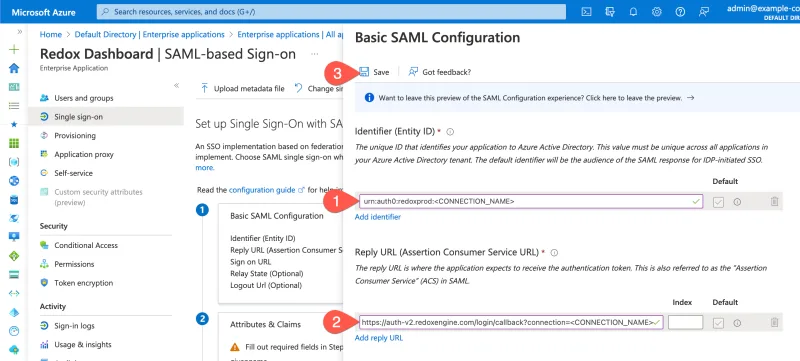Click the green plus Create resource icon
This screenshot has height=361, width=800.
click(14, 49)
